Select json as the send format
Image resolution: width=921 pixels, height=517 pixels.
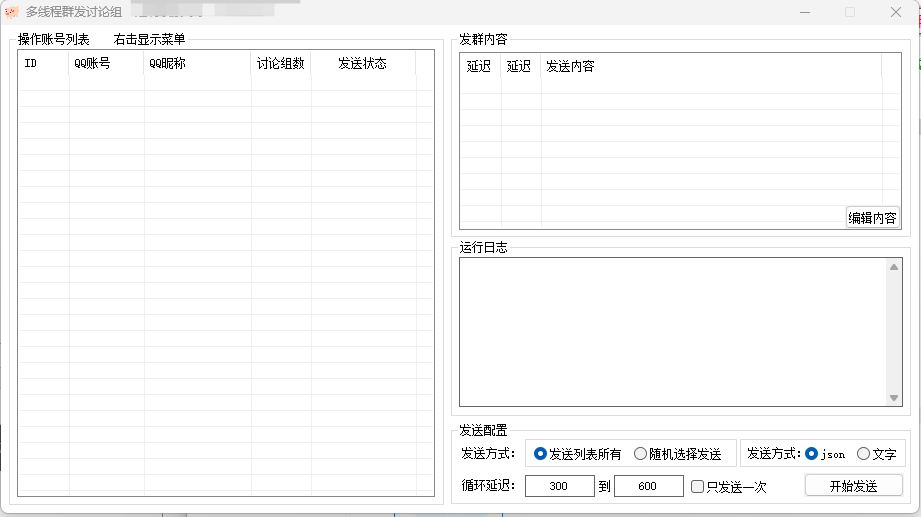click(x=812, y=454)
